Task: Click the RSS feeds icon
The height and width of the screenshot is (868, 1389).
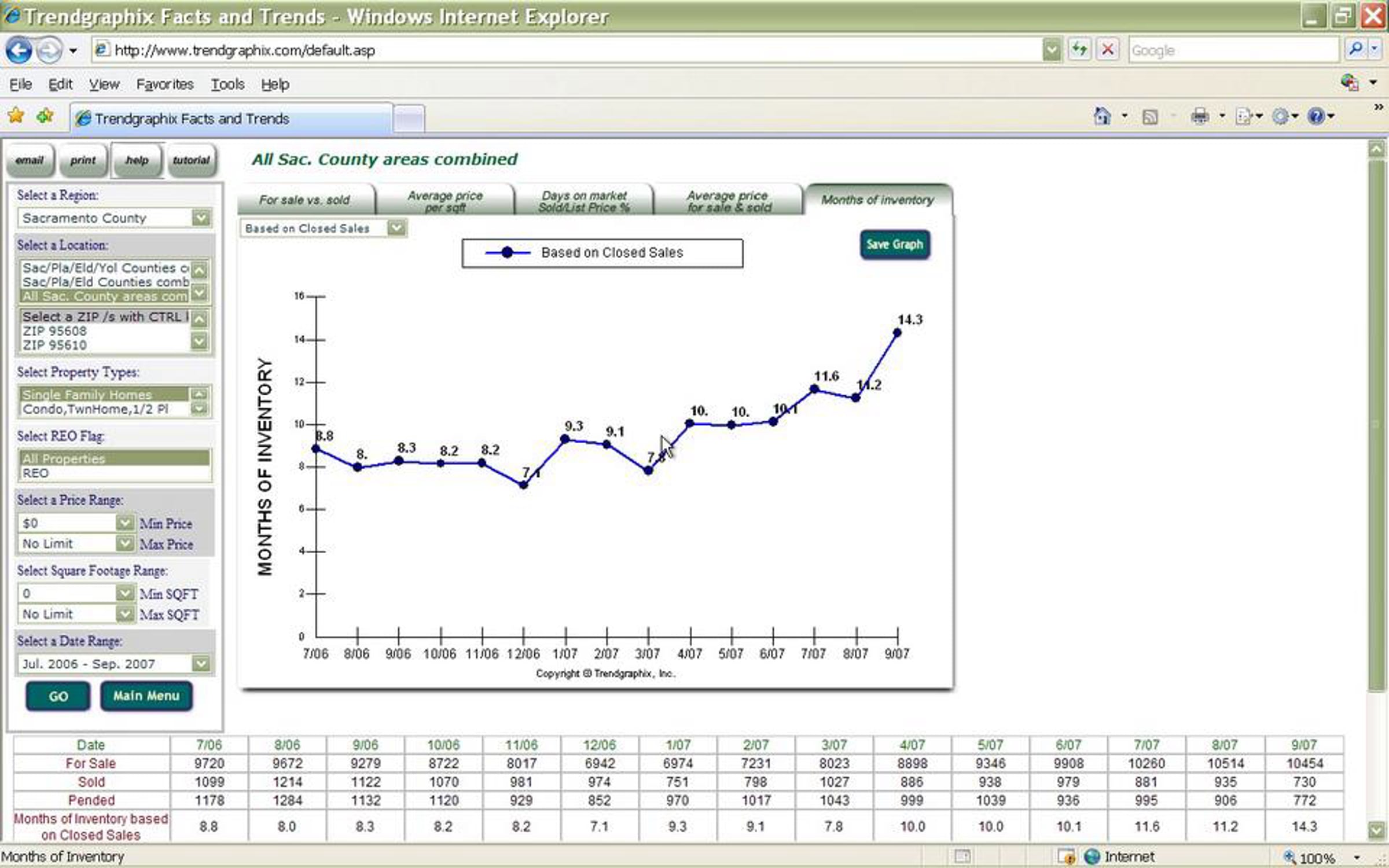Action: [1150, 117]
